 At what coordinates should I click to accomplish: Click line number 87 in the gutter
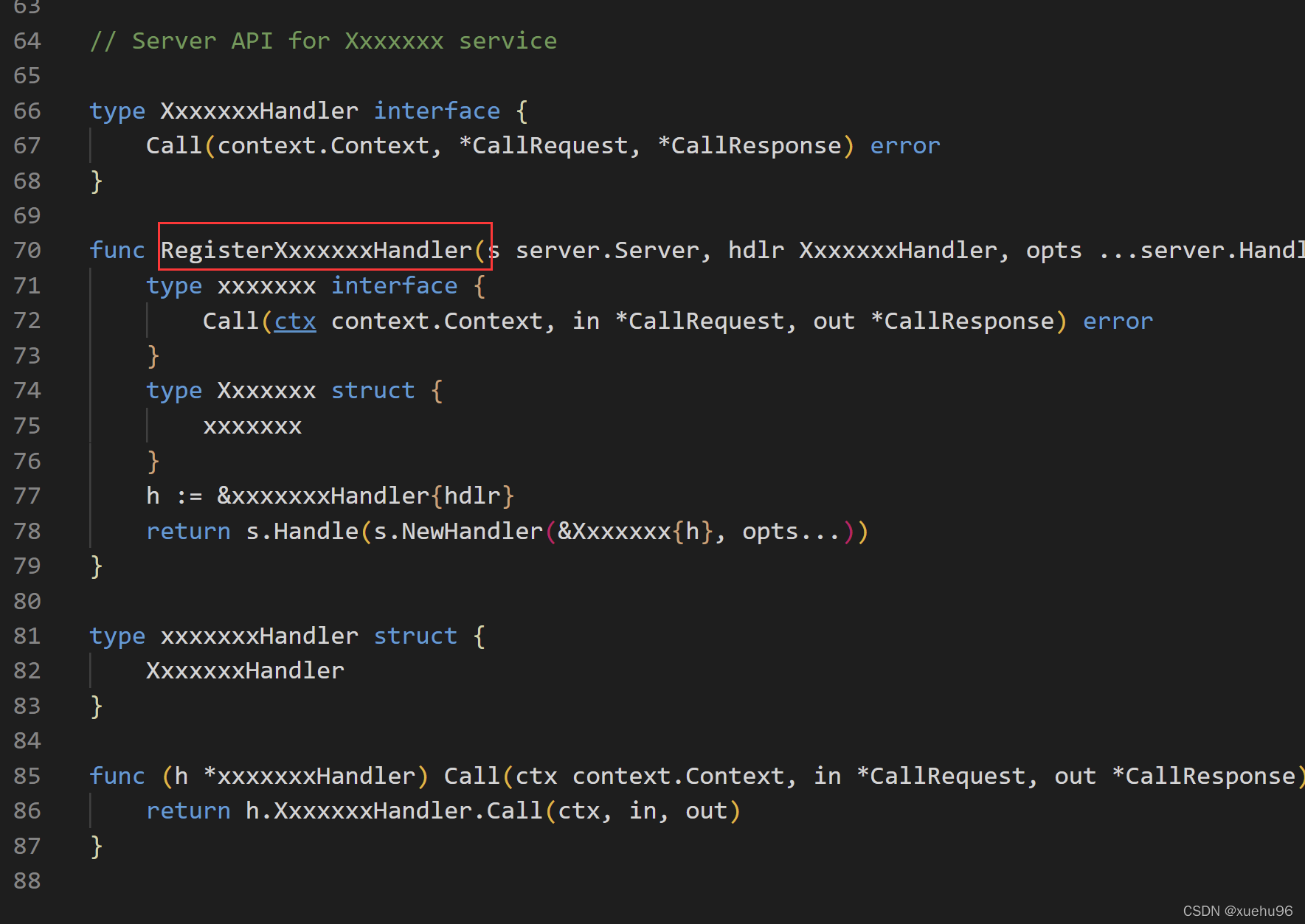(x=27, y=846)
